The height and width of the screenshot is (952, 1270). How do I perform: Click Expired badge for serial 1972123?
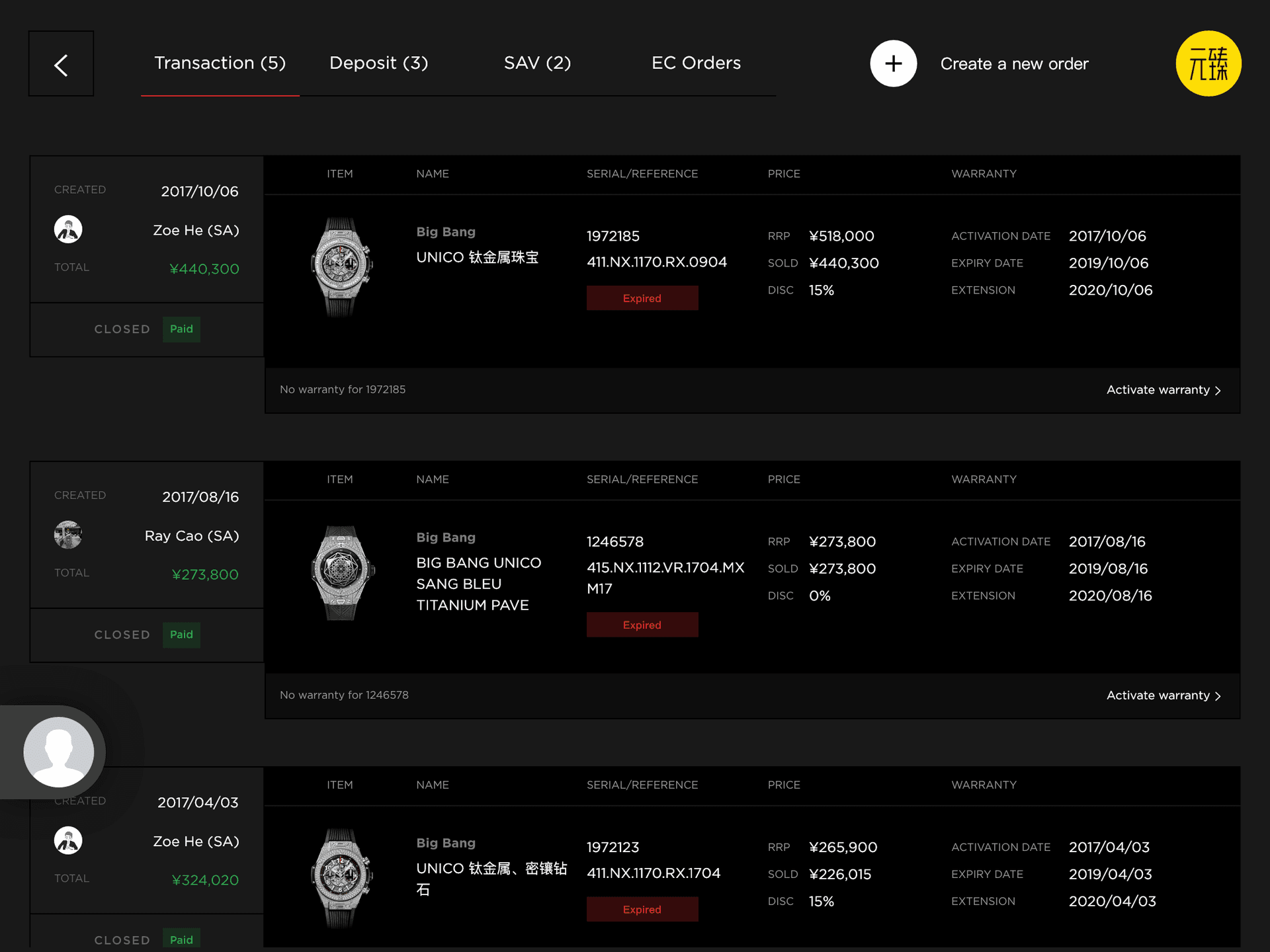pyautogui.click(x=642, y=910)
